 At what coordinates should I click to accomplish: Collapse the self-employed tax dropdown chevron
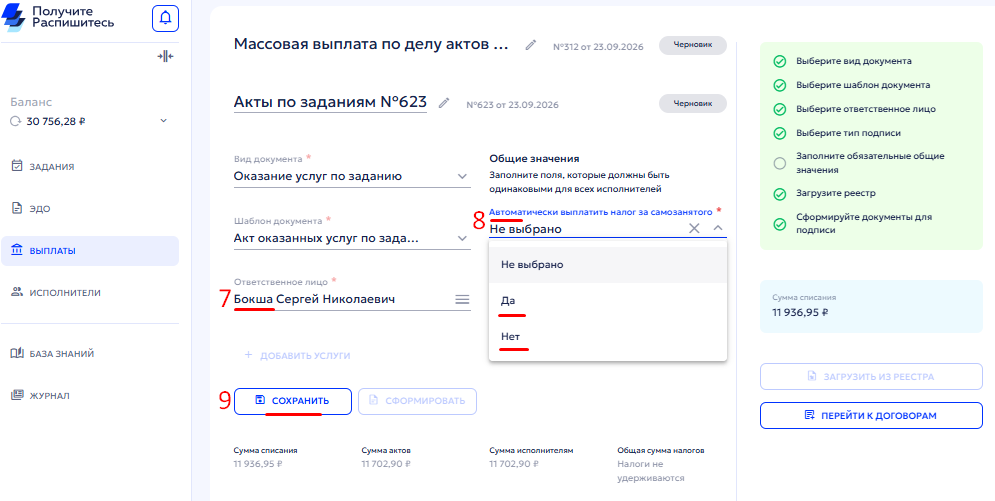[718, 228]
